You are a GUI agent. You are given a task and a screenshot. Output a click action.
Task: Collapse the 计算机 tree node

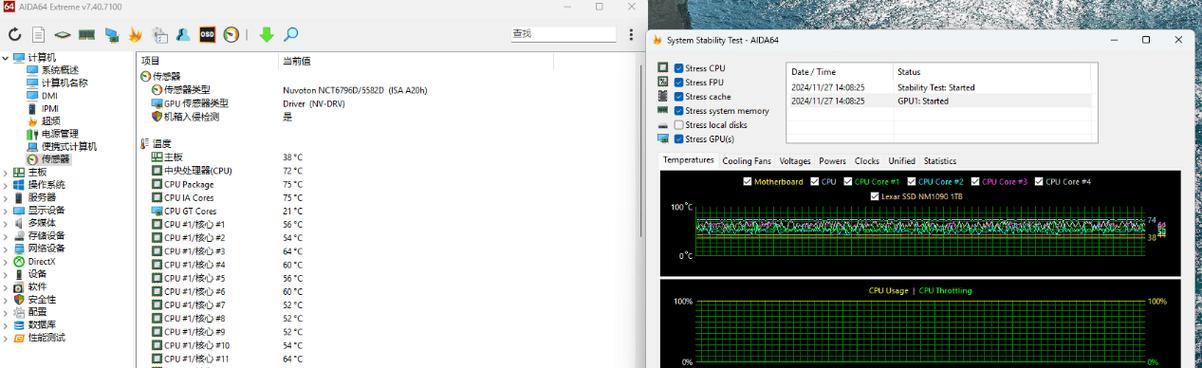(6, 58)
